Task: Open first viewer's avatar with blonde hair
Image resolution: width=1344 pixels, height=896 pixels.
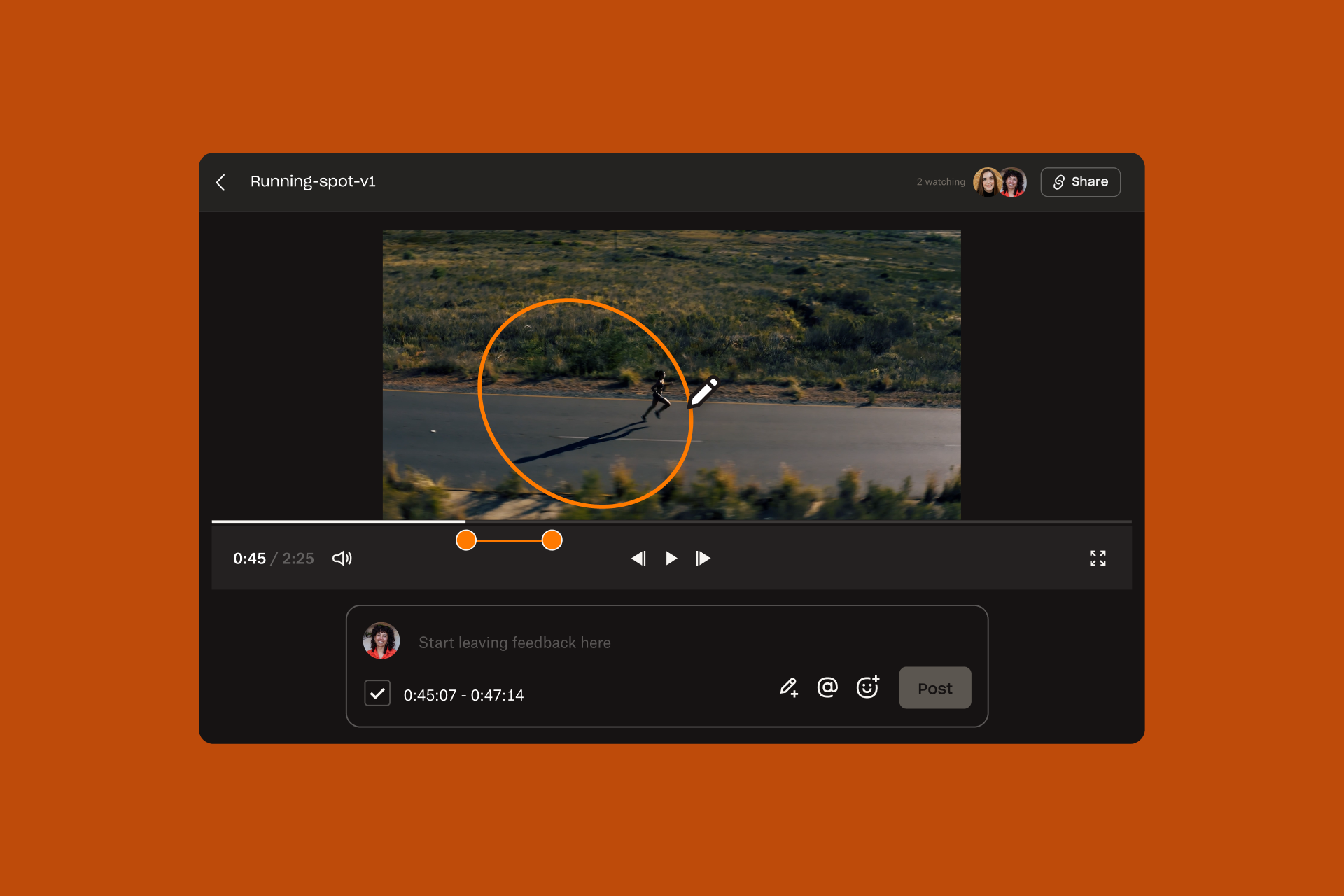Action: [986, 182]
